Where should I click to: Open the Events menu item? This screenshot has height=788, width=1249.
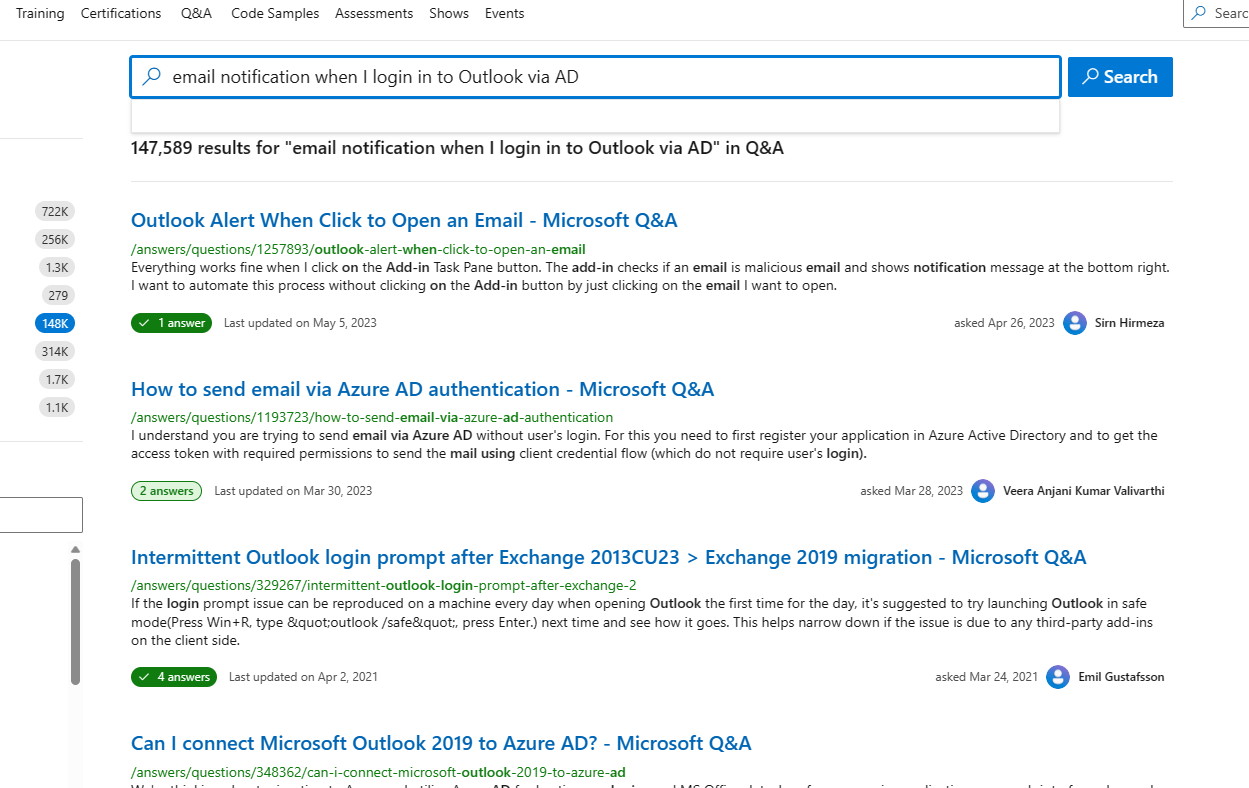[505, 13]
